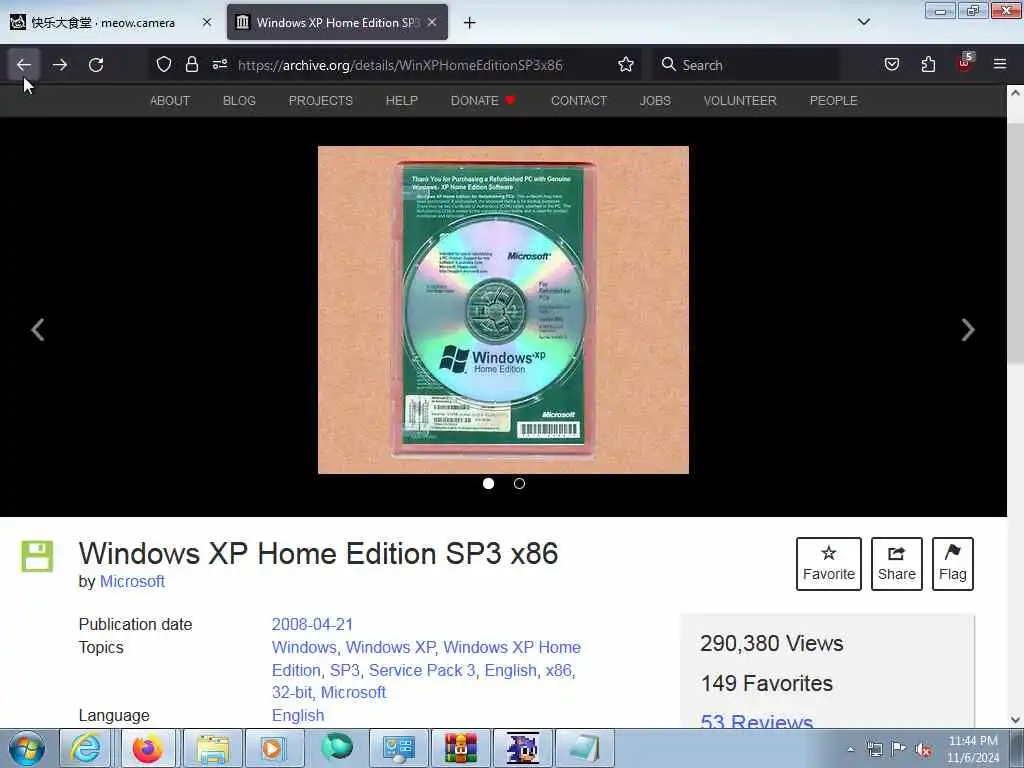Share this archive item
Viewport: 1024px width, 768px height.
coord(897,564)
